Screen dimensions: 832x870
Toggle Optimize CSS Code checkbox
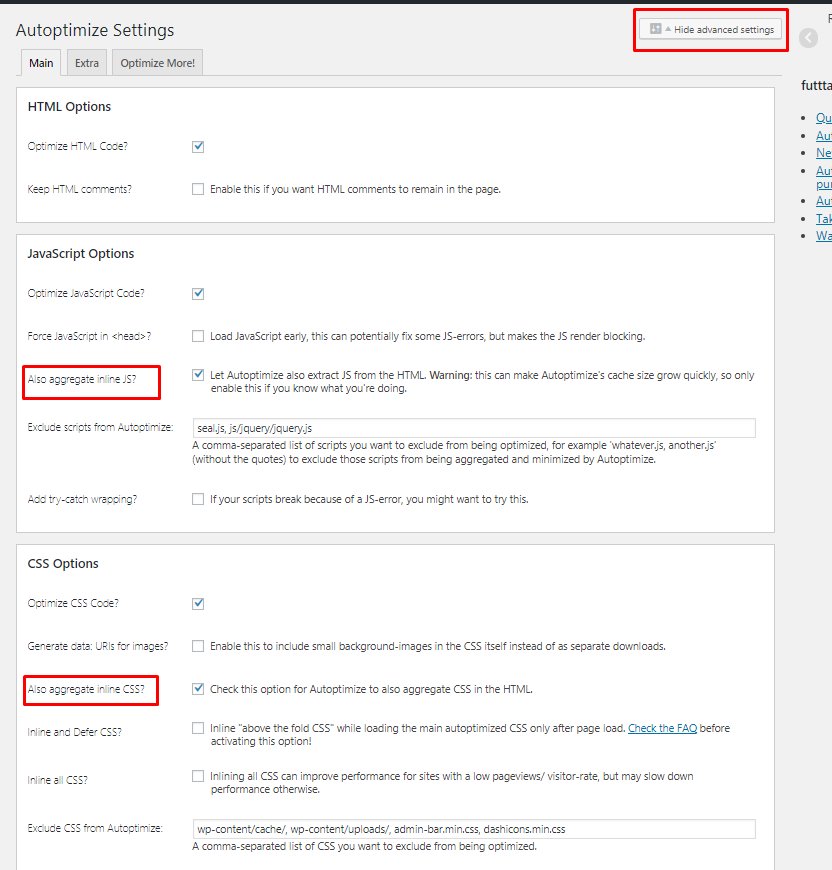[198, 604]
